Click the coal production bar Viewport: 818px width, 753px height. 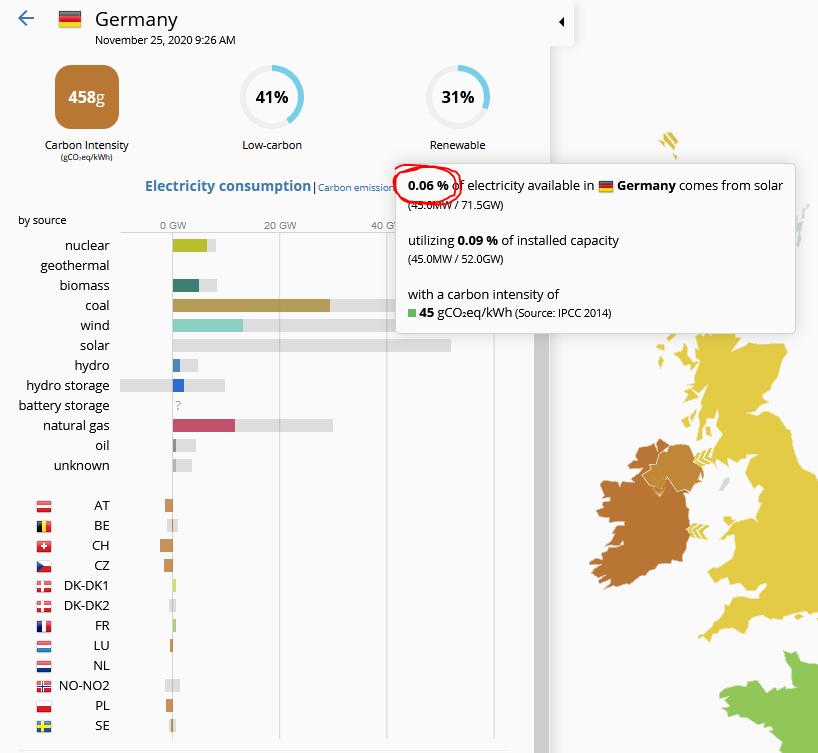[250, 305]
